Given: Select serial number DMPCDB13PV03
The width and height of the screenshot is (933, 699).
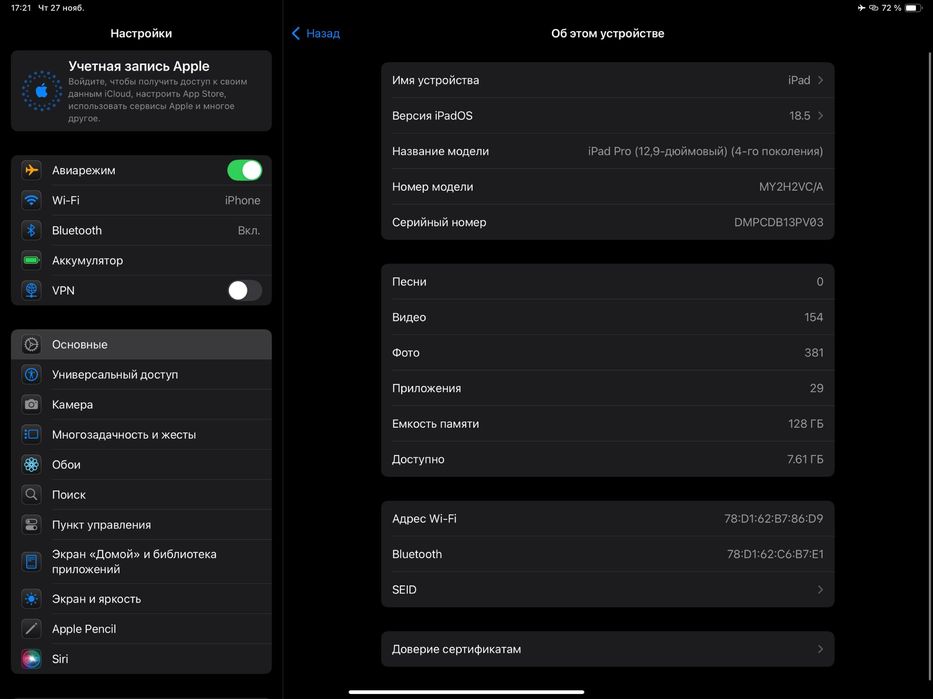Looking at the screenshot, I should click(778, 222).
